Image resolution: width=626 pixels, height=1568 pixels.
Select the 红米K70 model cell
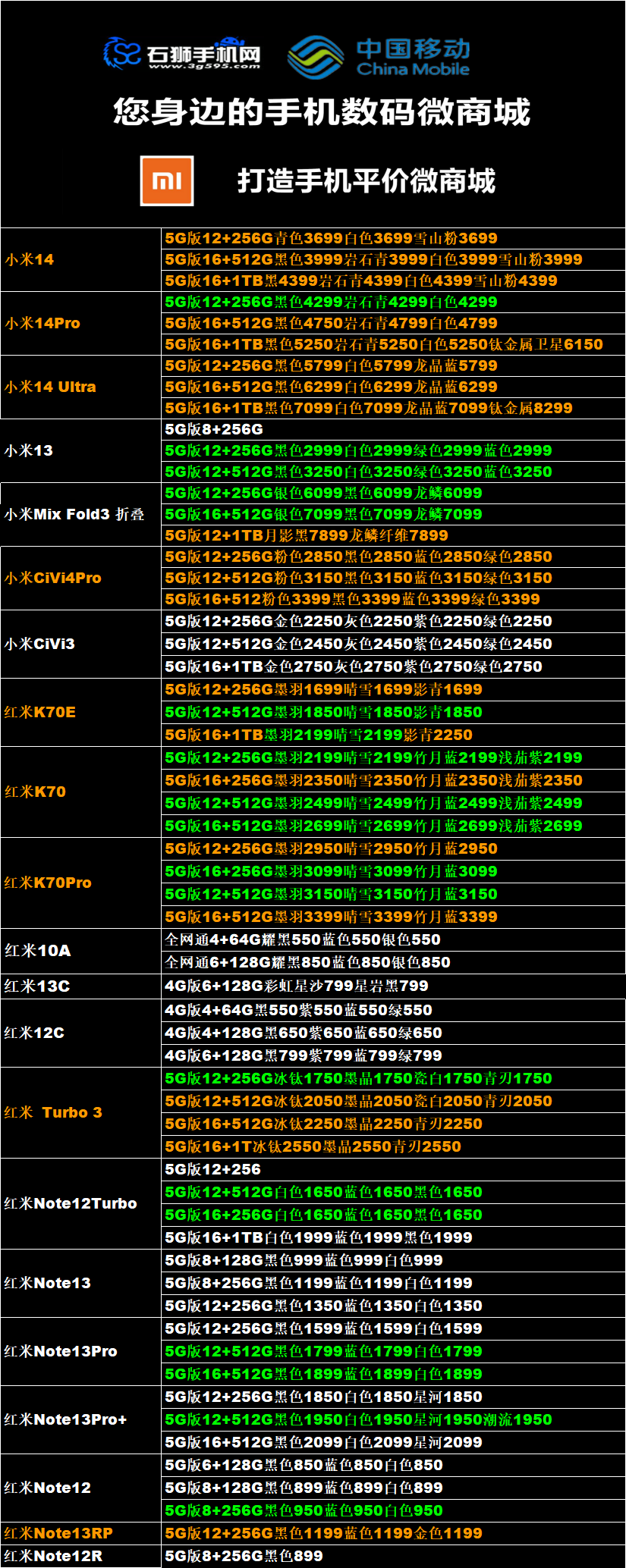coord(81,792)
